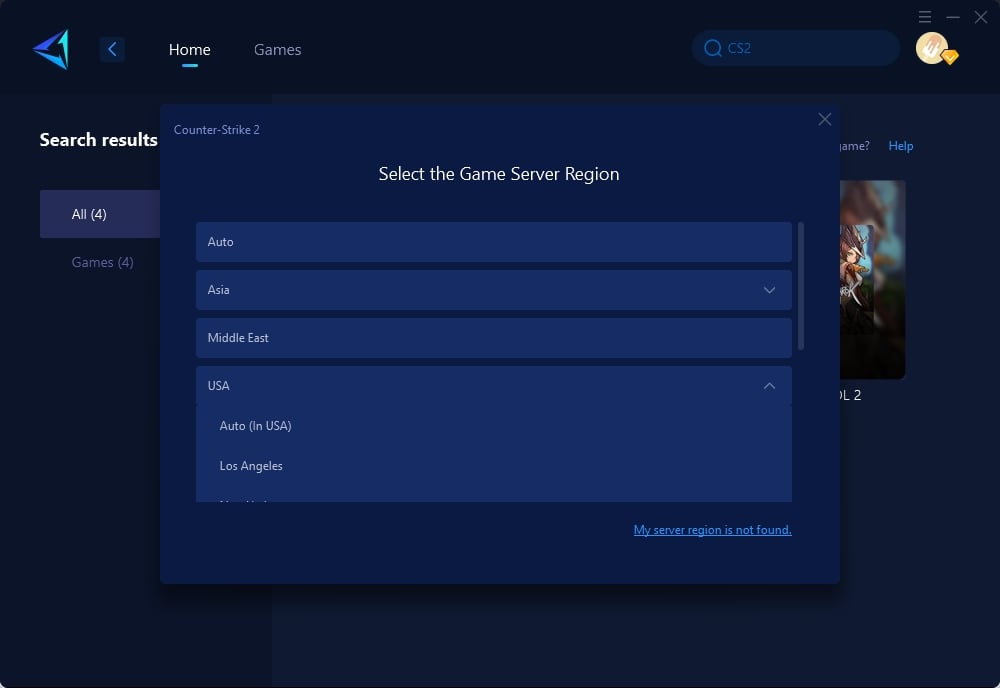Image resolution: width=1000 pixels, height=688 pixels.
Task: Go back with the arrow button
Action: (112, 49)
